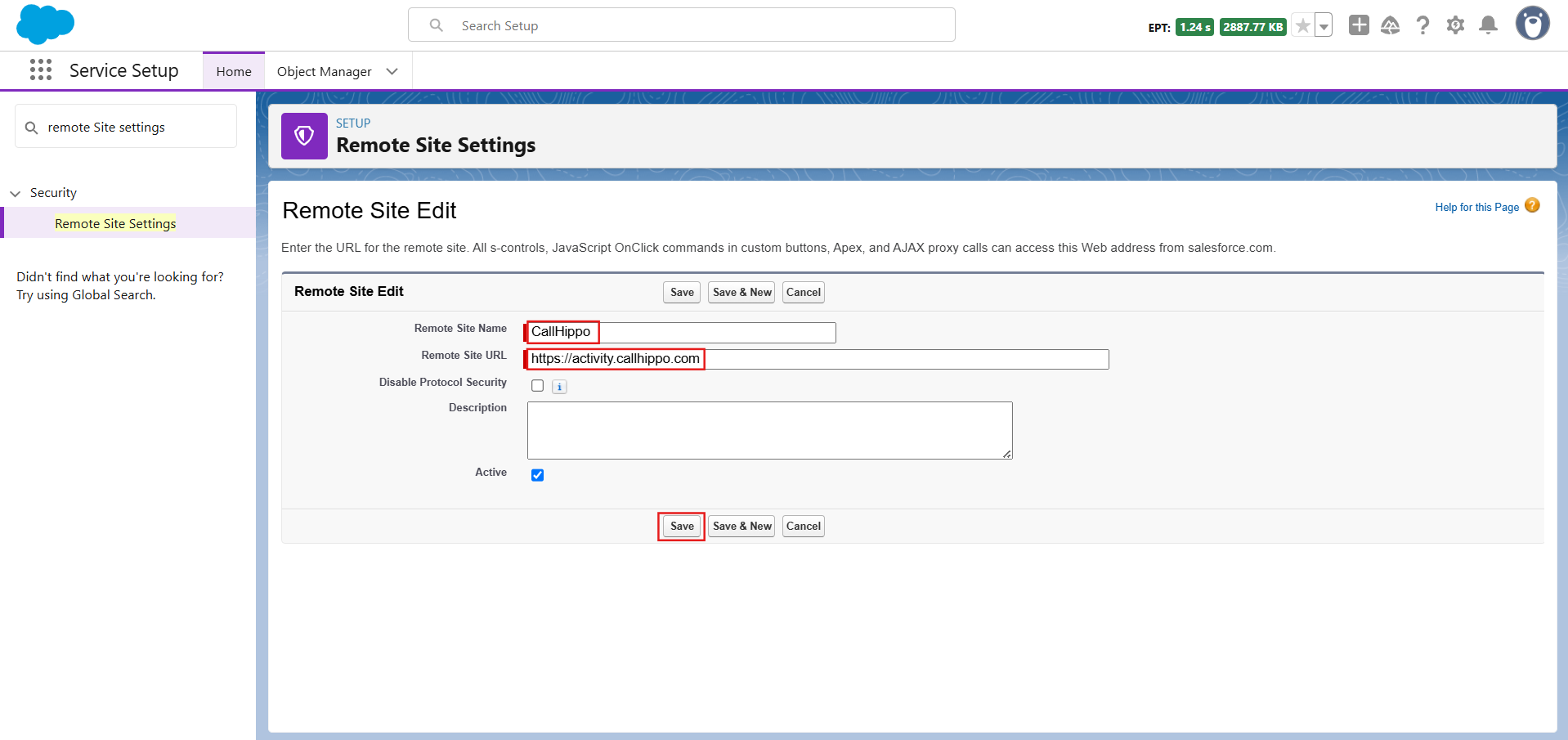Uncheck the Active checkbox
This screenshot has height=740, width=1568.
(x=537, y=475)
